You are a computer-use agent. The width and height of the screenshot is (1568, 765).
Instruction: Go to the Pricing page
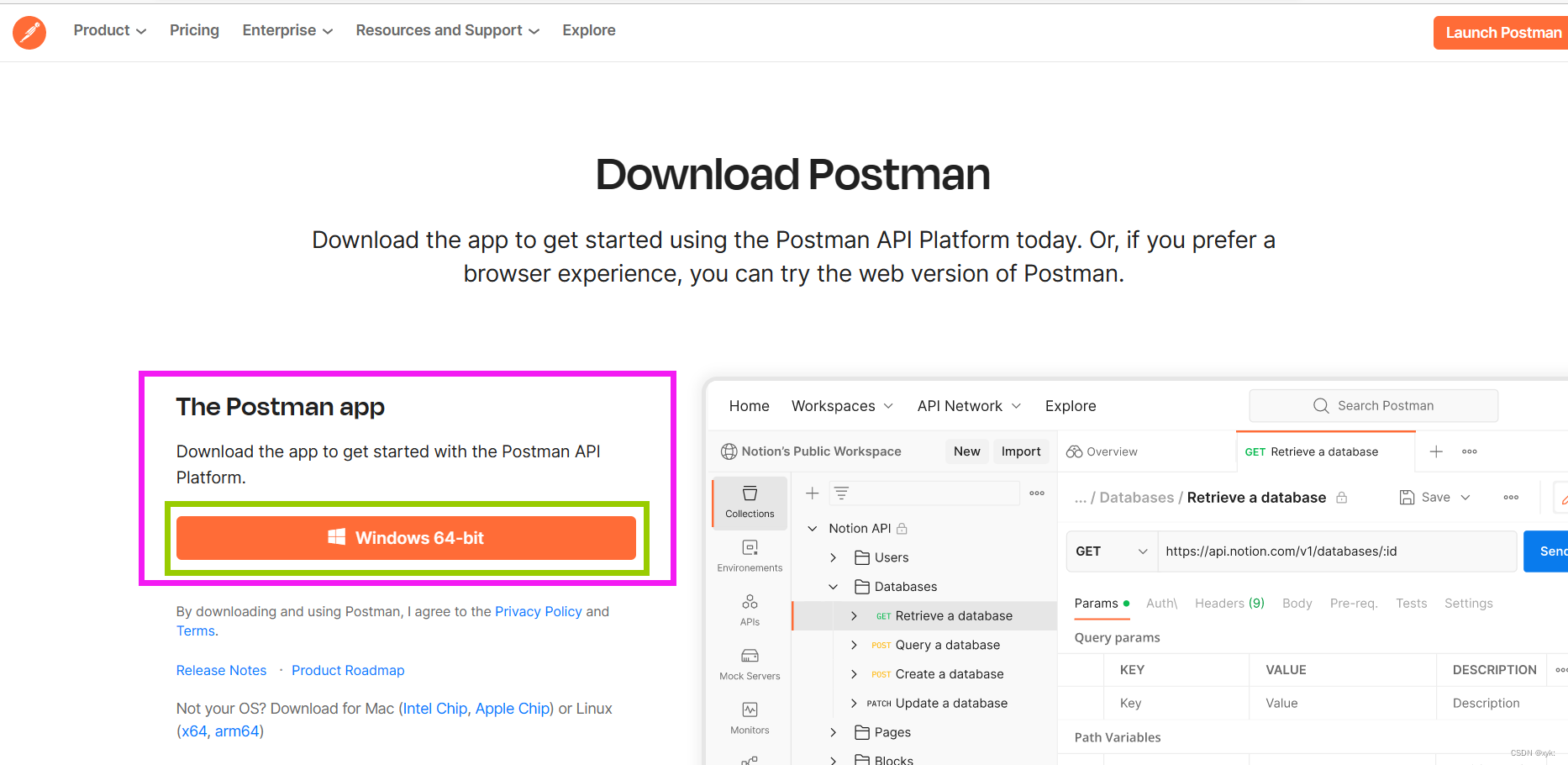[194, 30]
